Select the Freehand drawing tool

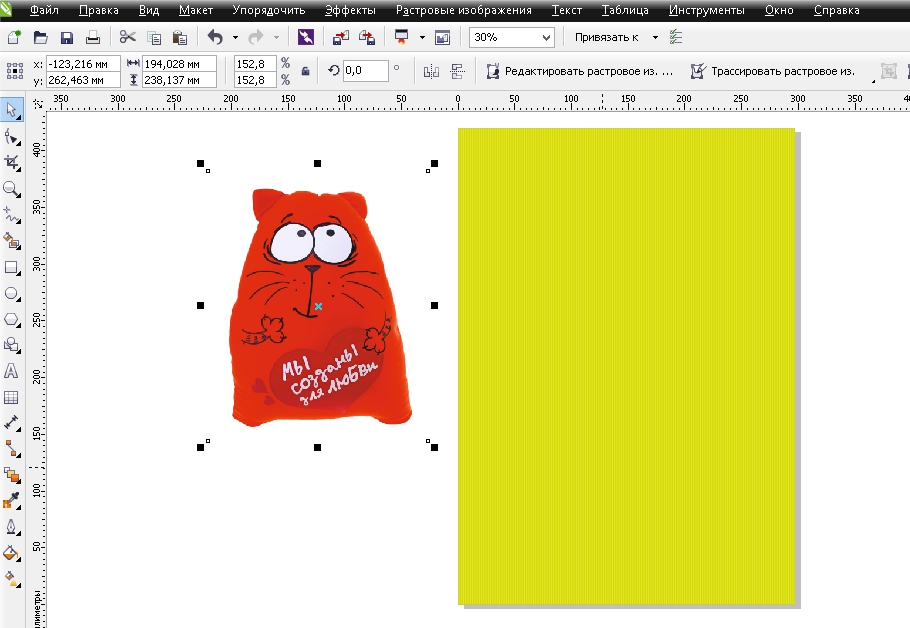[12, 215]
